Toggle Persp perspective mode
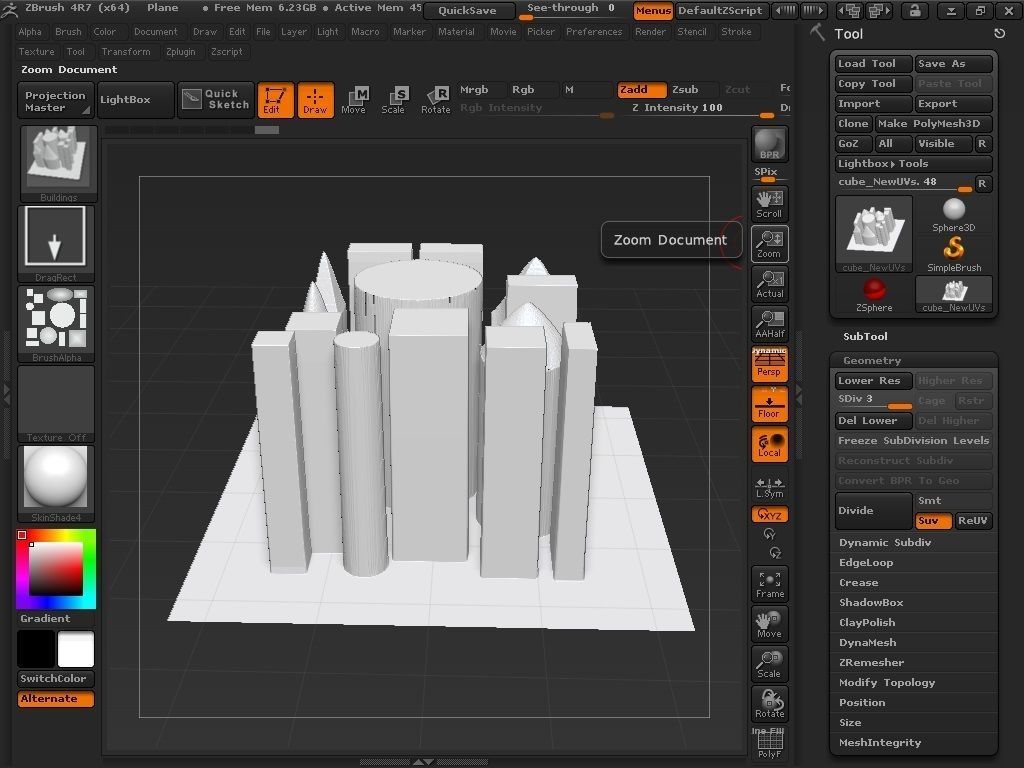Viewport: 1024px width, 768px height. [769, 364]
